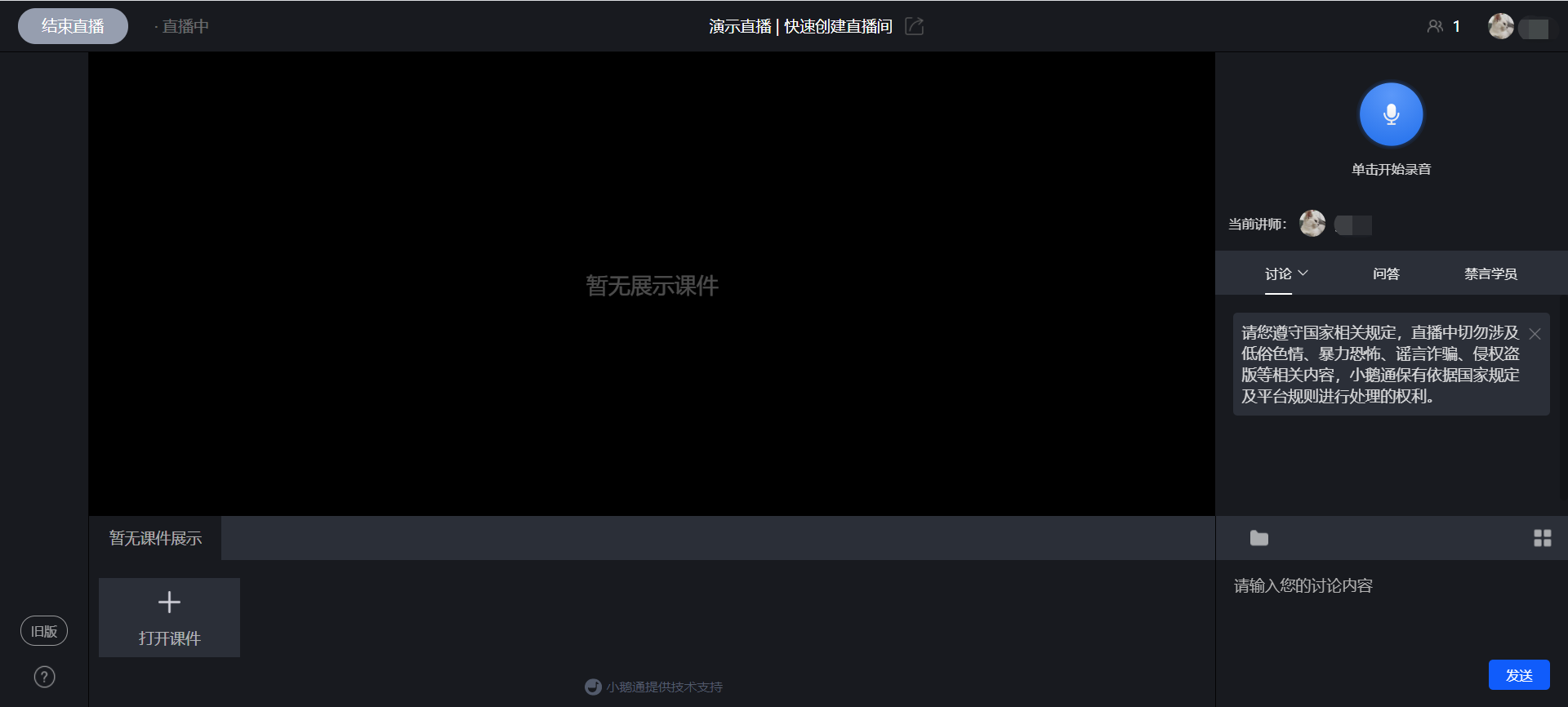
Task: Click the 小鹅通提供技术支持 footer link
Action: pos(664,687)
